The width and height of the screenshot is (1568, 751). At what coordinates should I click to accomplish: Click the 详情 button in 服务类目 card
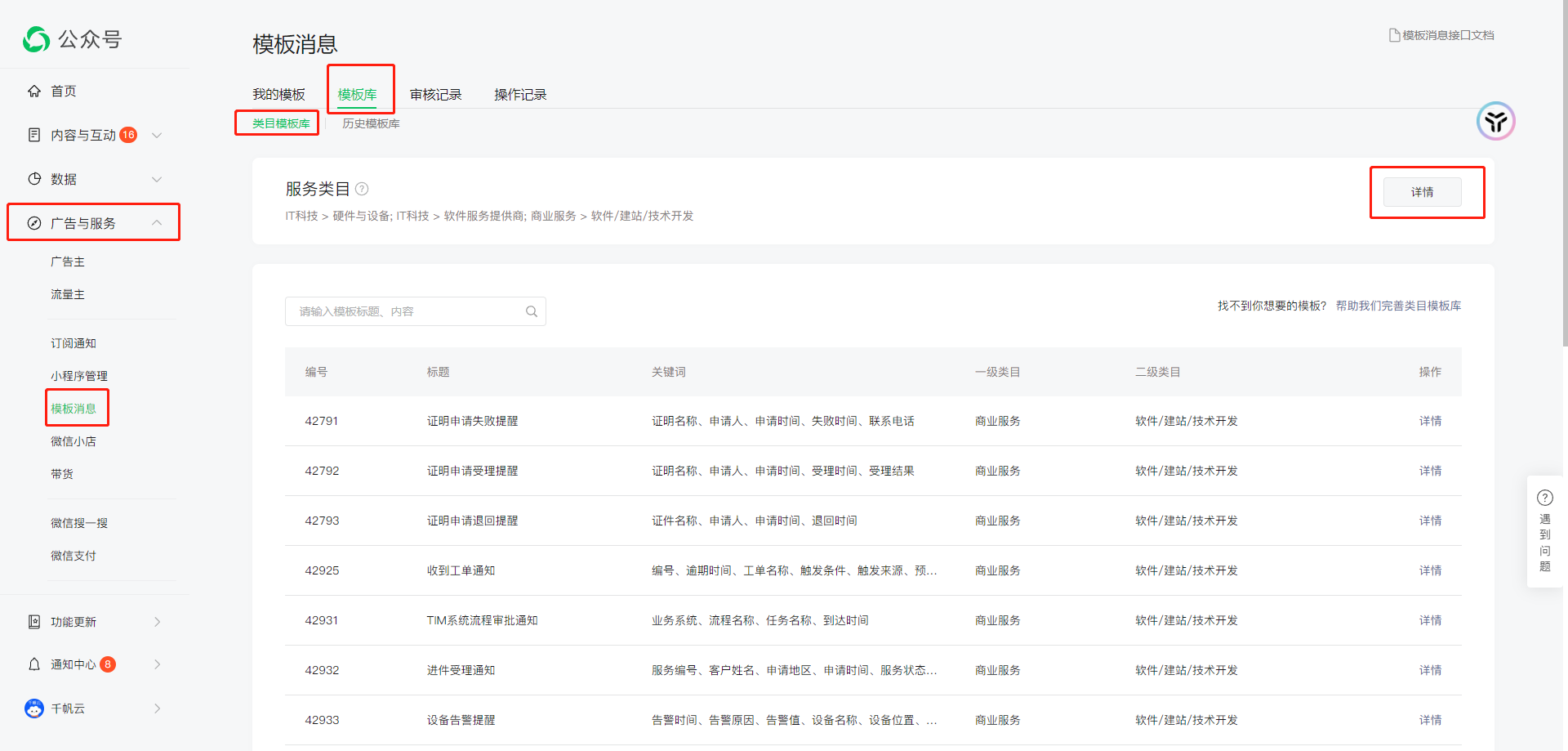coord(1423,192)
